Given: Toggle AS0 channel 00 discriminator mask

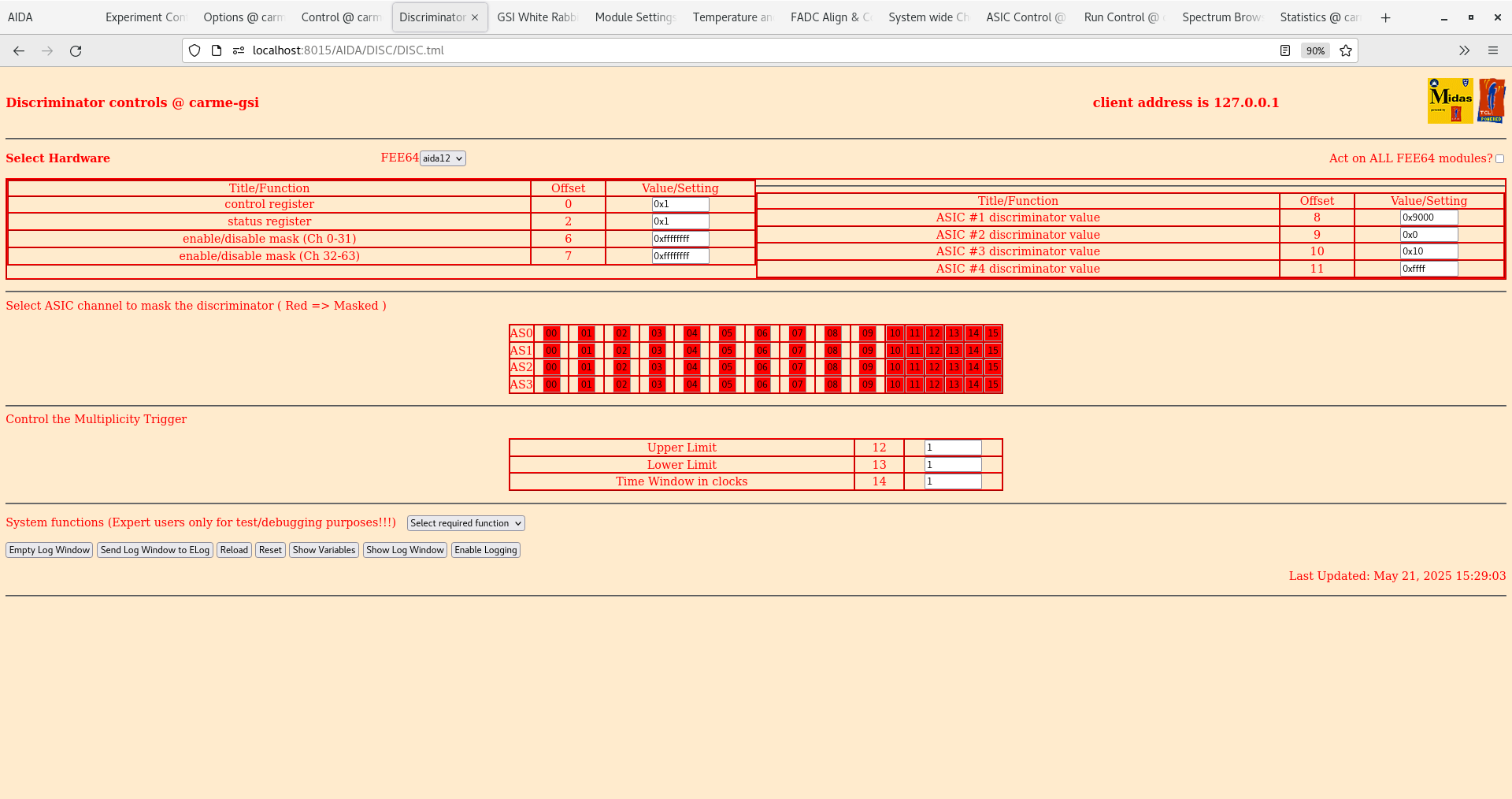Looking at the screenshot, I should click(550, 333).
